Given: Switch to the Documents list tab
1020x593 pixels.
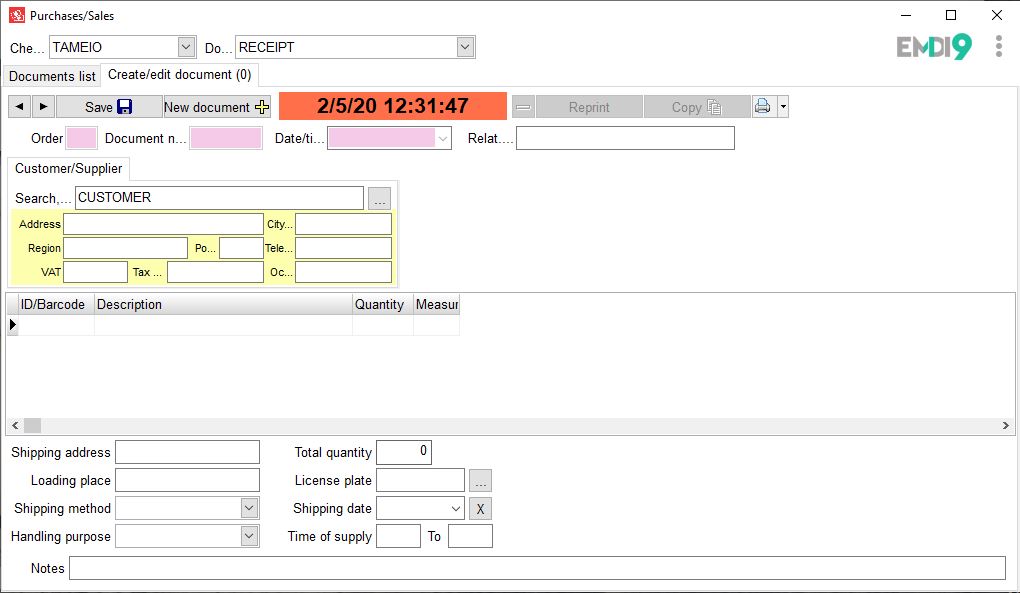Looking at the screenshot, I should [x=52, y=76].
